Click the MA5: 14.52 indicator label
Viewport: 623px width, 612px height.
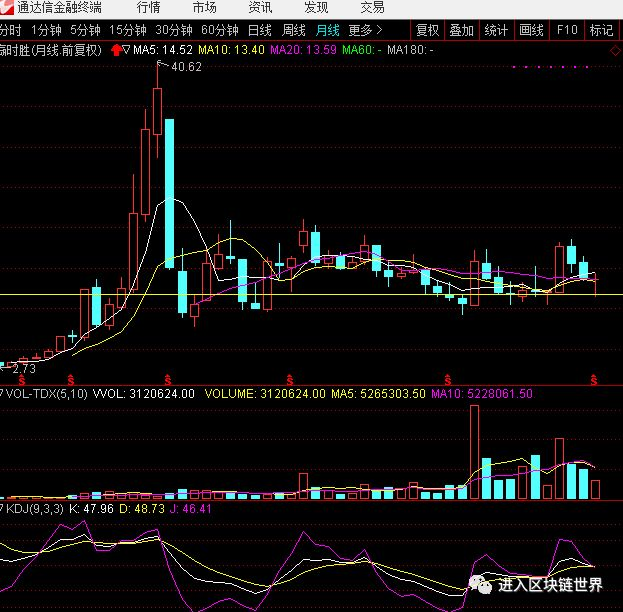tap(163, 50)
